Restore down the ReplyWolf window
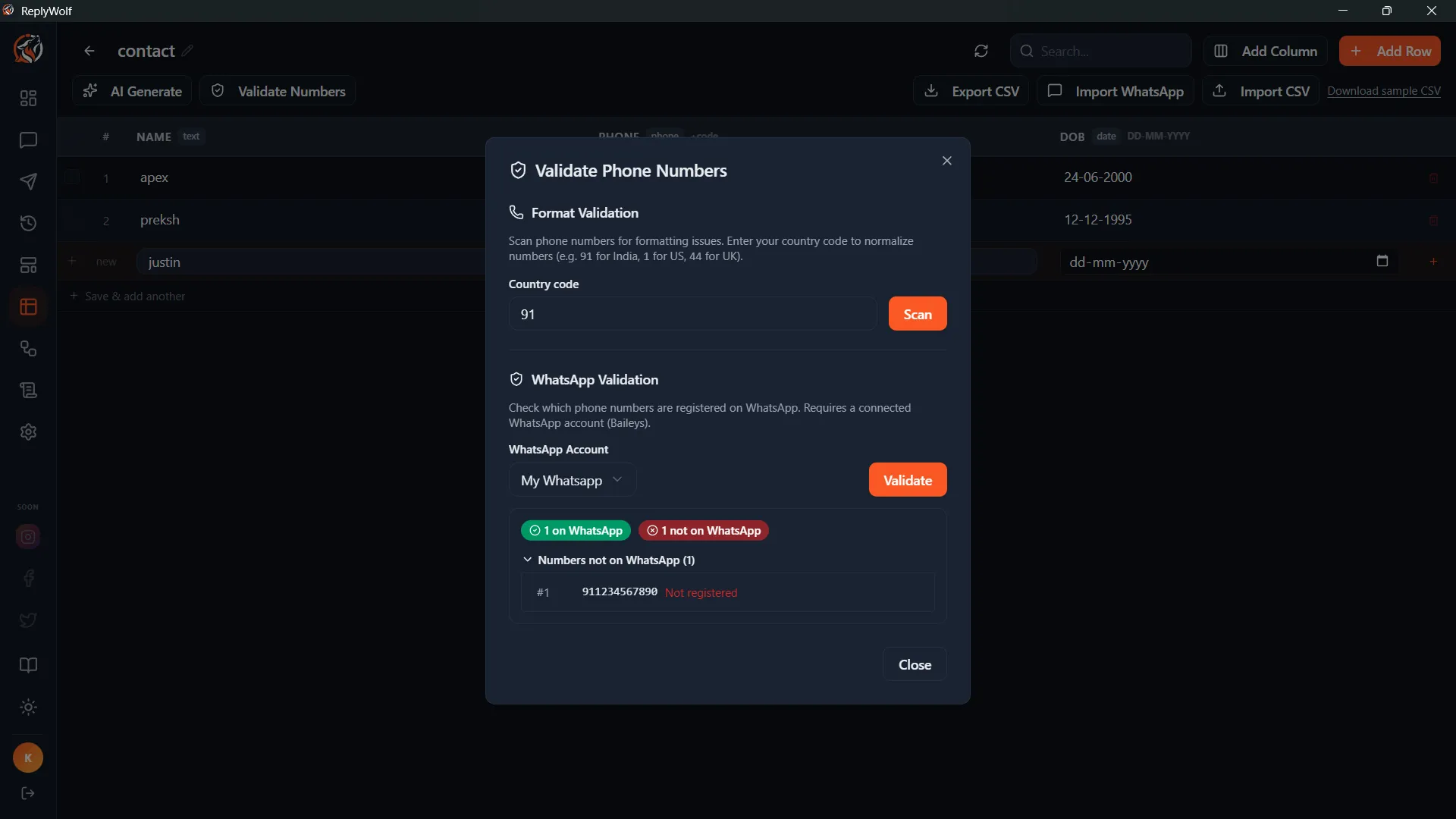The image size is (1456, 819). click(x=1387, y=11)
